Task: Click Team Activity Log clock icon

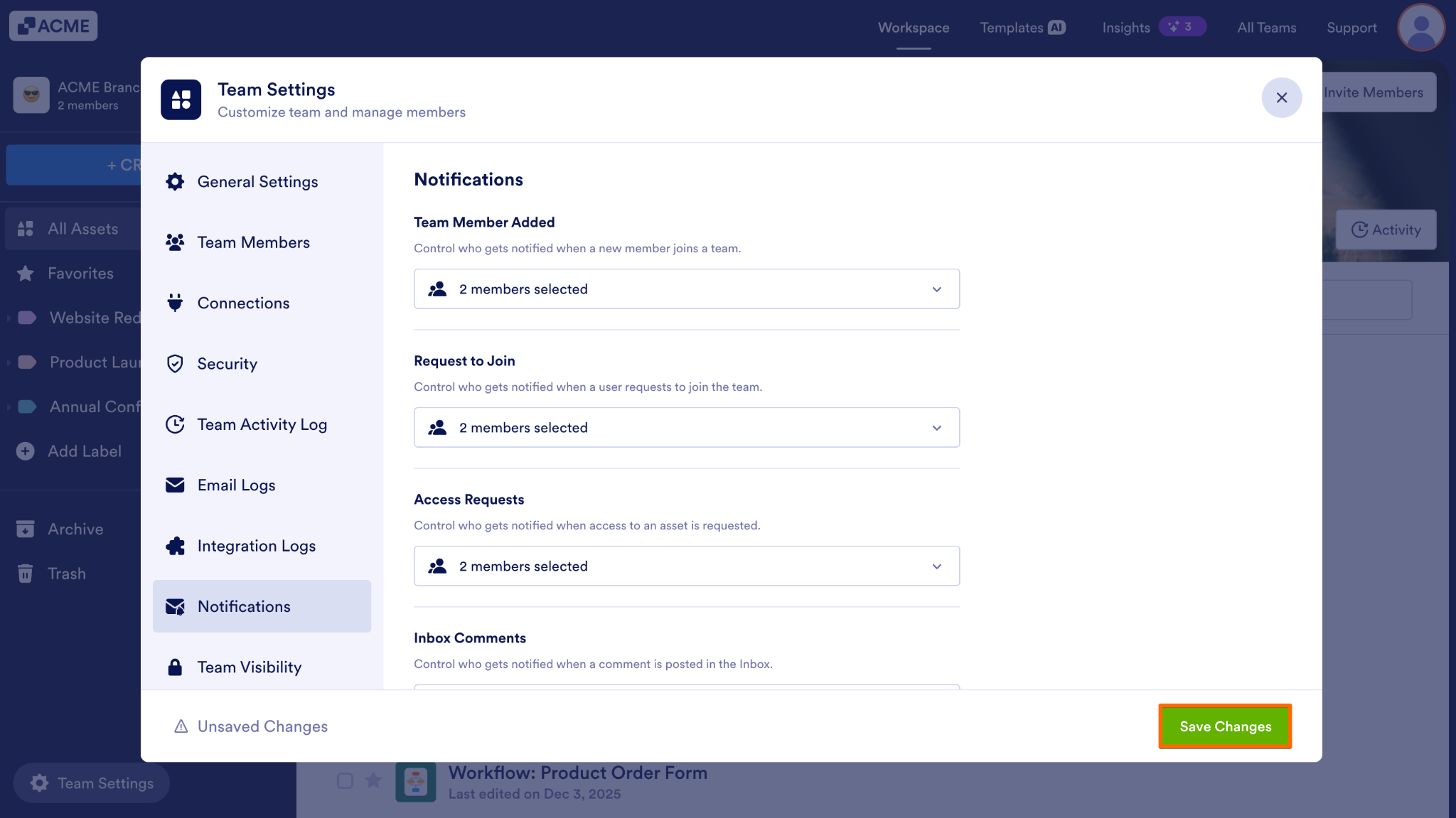Action: pos(175,424)
